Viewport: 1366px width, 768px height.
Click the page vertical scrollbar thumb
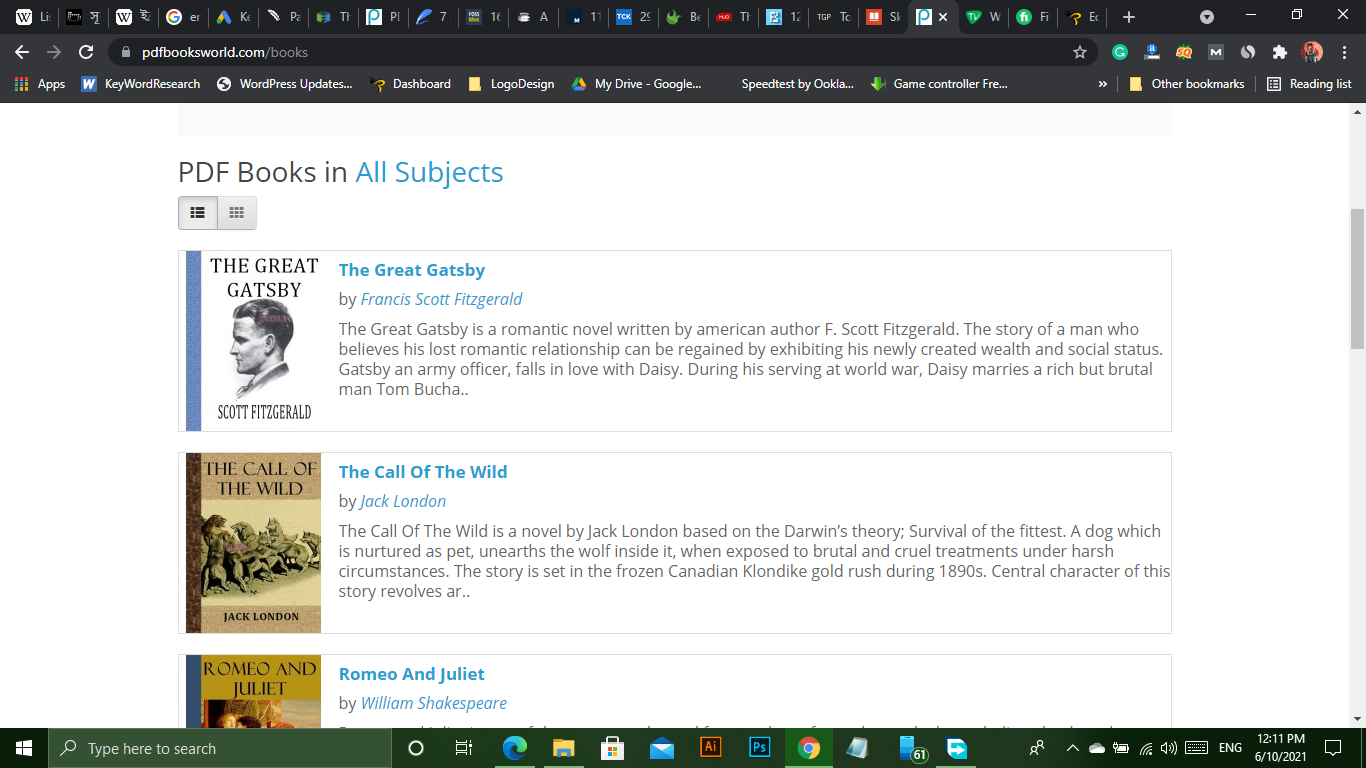tap(1357, 278)
